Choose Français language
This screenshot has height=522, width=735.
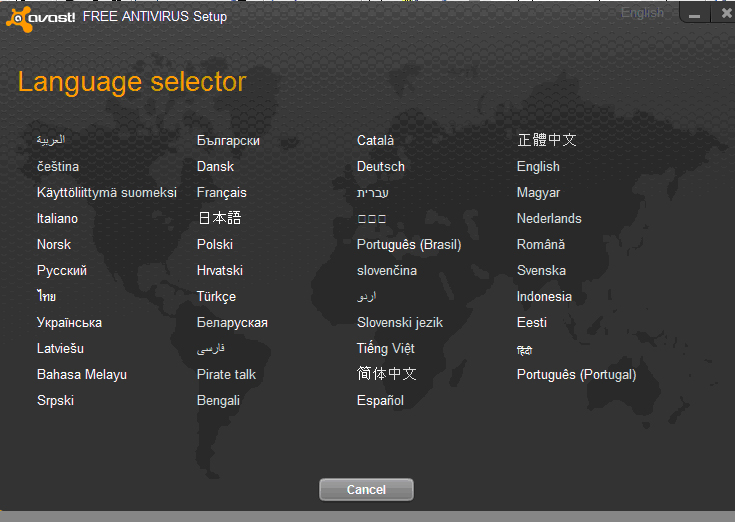tap(222, 193)
